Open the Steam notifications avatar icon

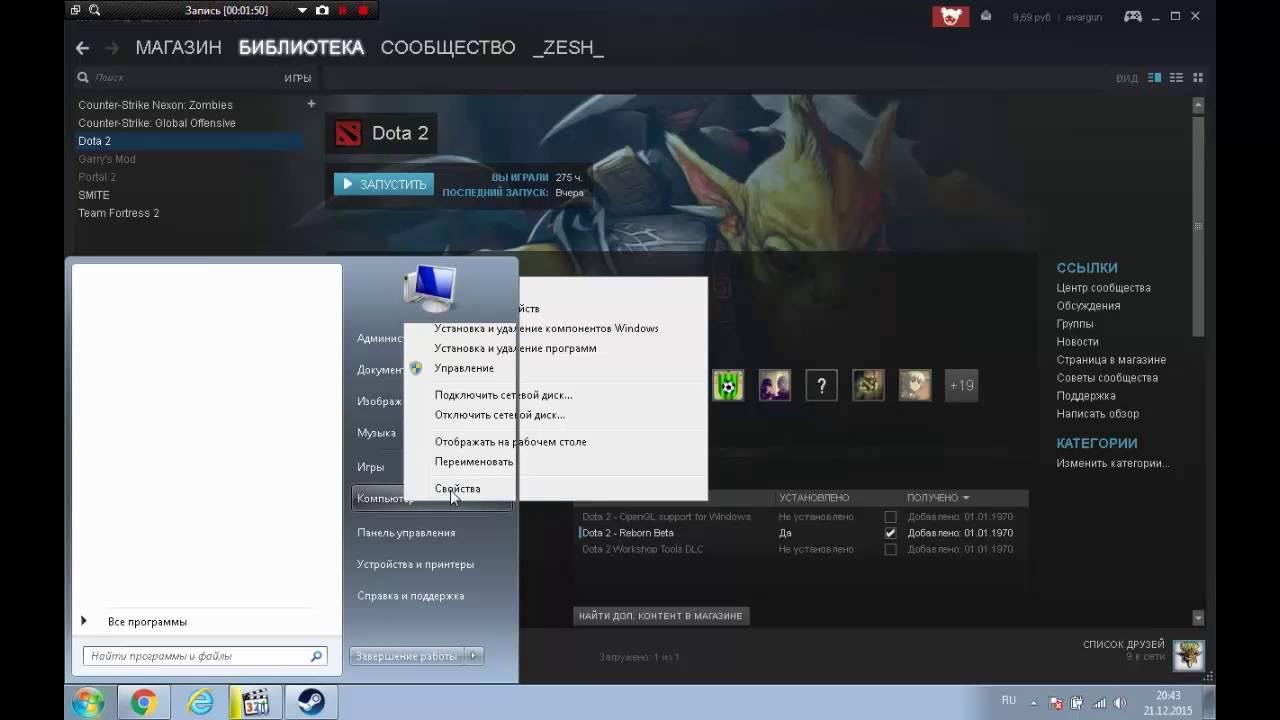click(951, 16)
